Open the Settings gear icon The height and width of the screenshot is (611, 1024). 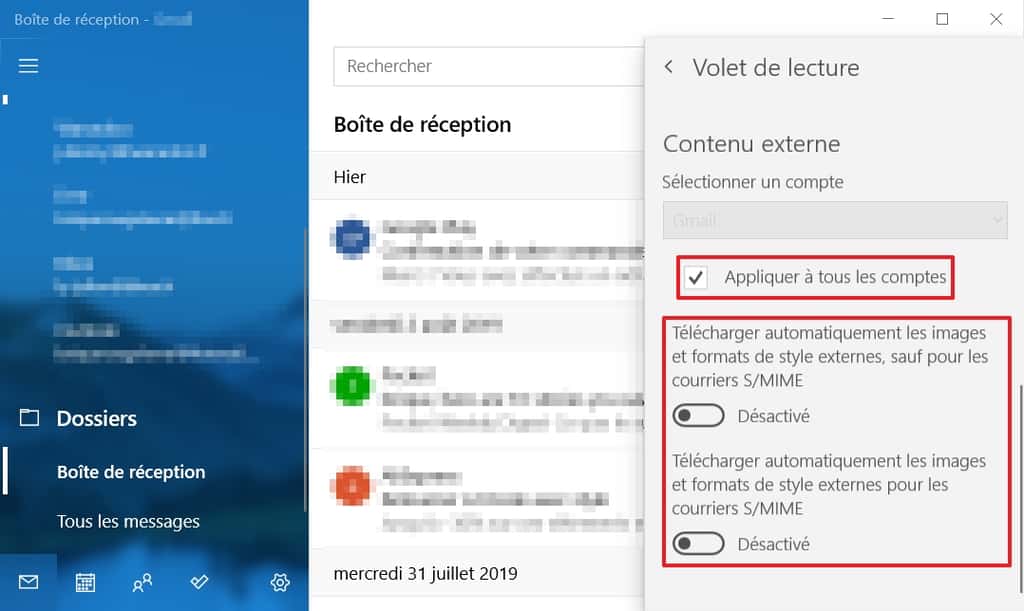[280, 582]
